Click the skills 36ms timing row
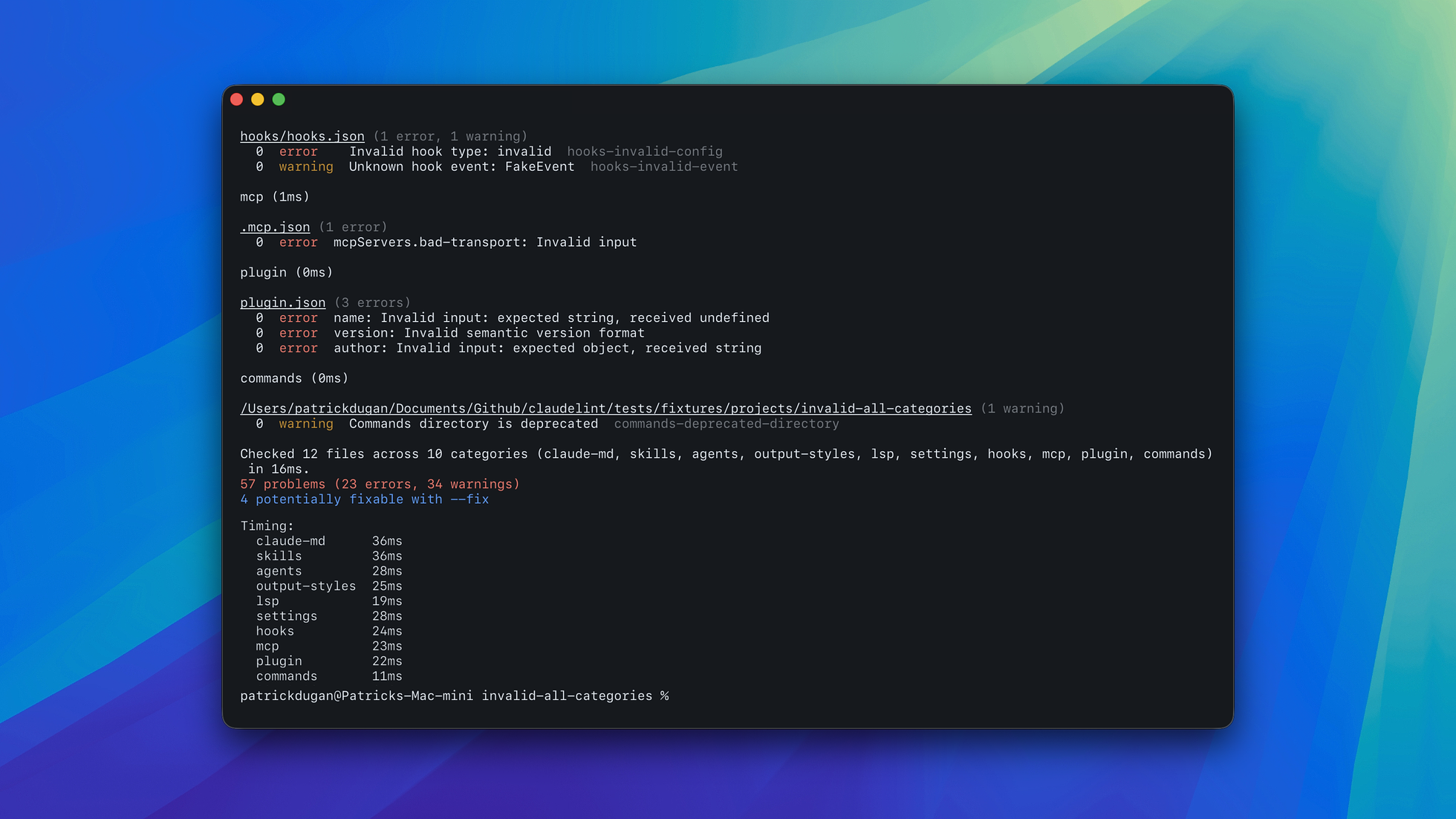 pyautogui.click(x=329, y=557)
